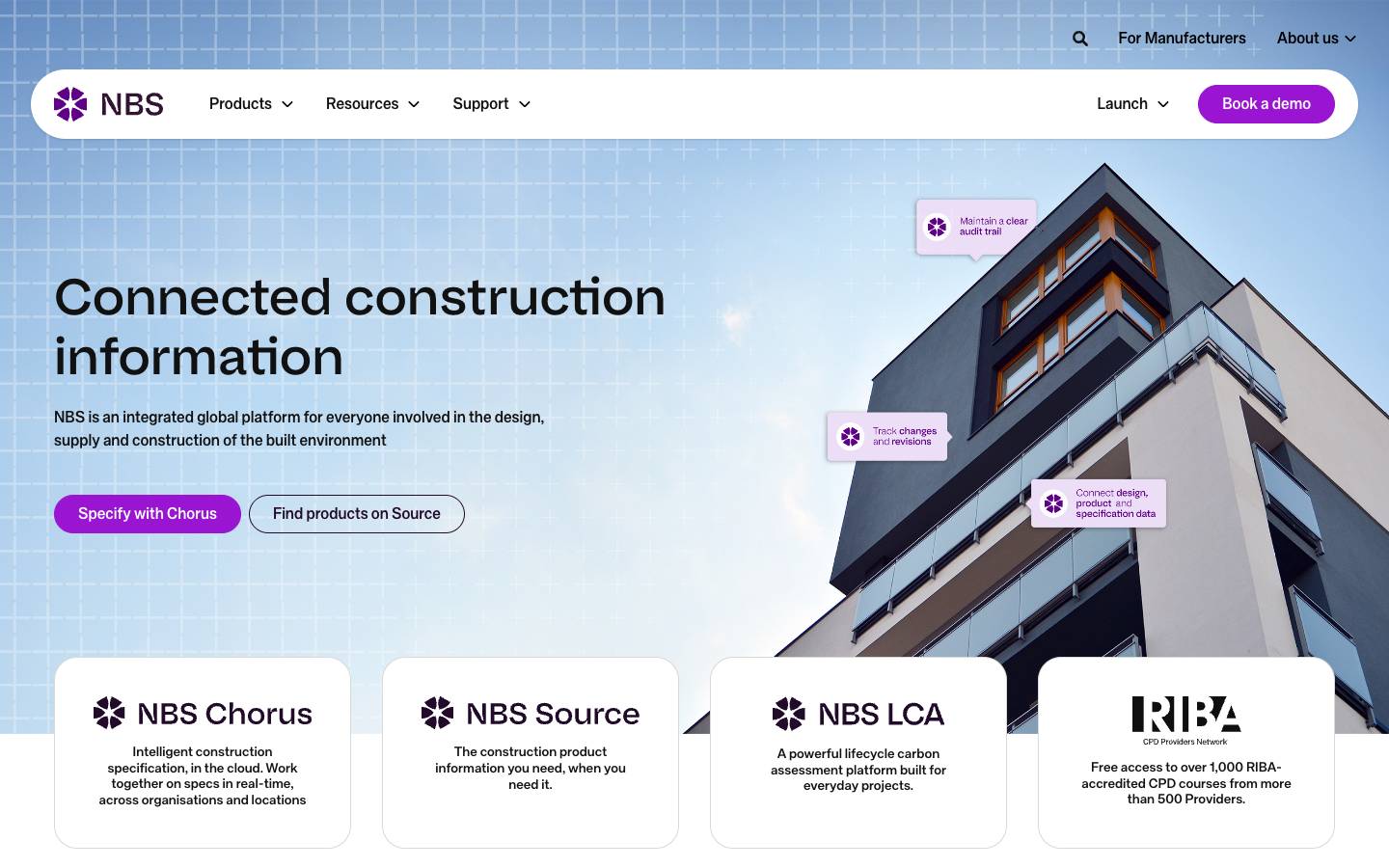Expand the Products dropdown menu
Viewport: 1389px width, 868px height.
[x=251, y=104]
